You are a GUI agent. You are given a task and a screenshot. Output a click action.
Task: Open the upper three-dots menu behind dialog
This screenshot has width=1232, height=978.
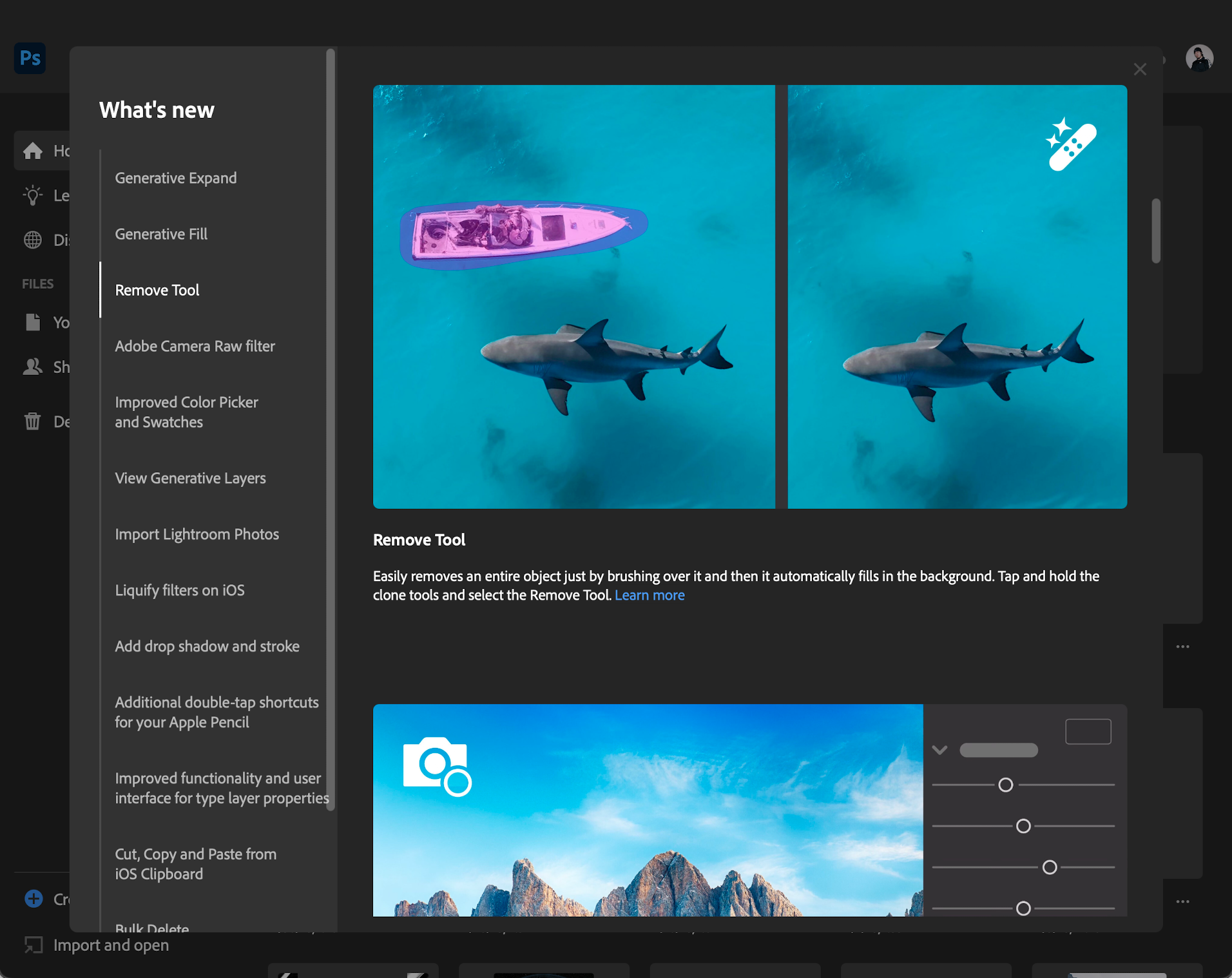[x=1182, y=646]
